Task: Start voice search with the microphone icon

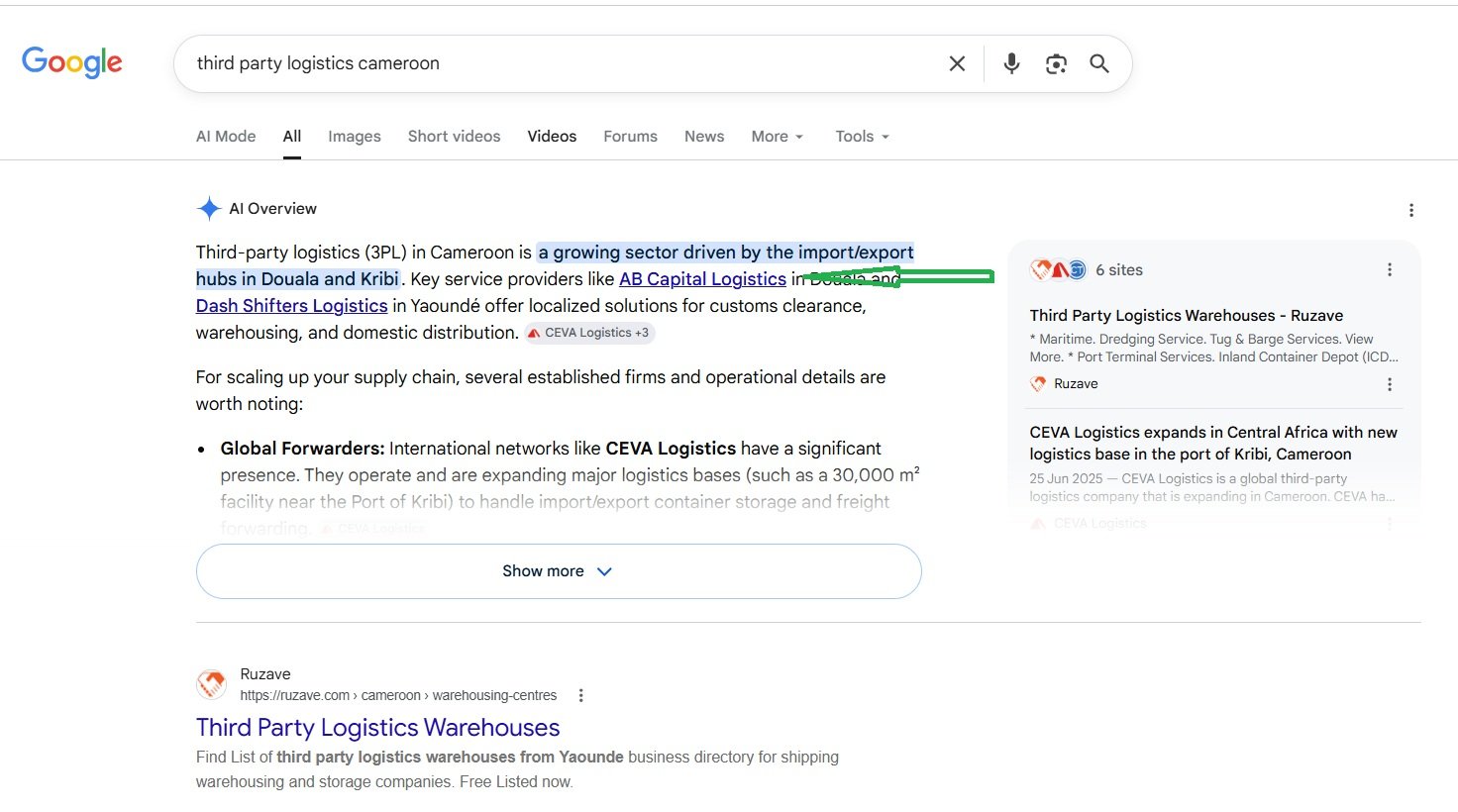Action: pyautogui.click(x=1011, y=63)
